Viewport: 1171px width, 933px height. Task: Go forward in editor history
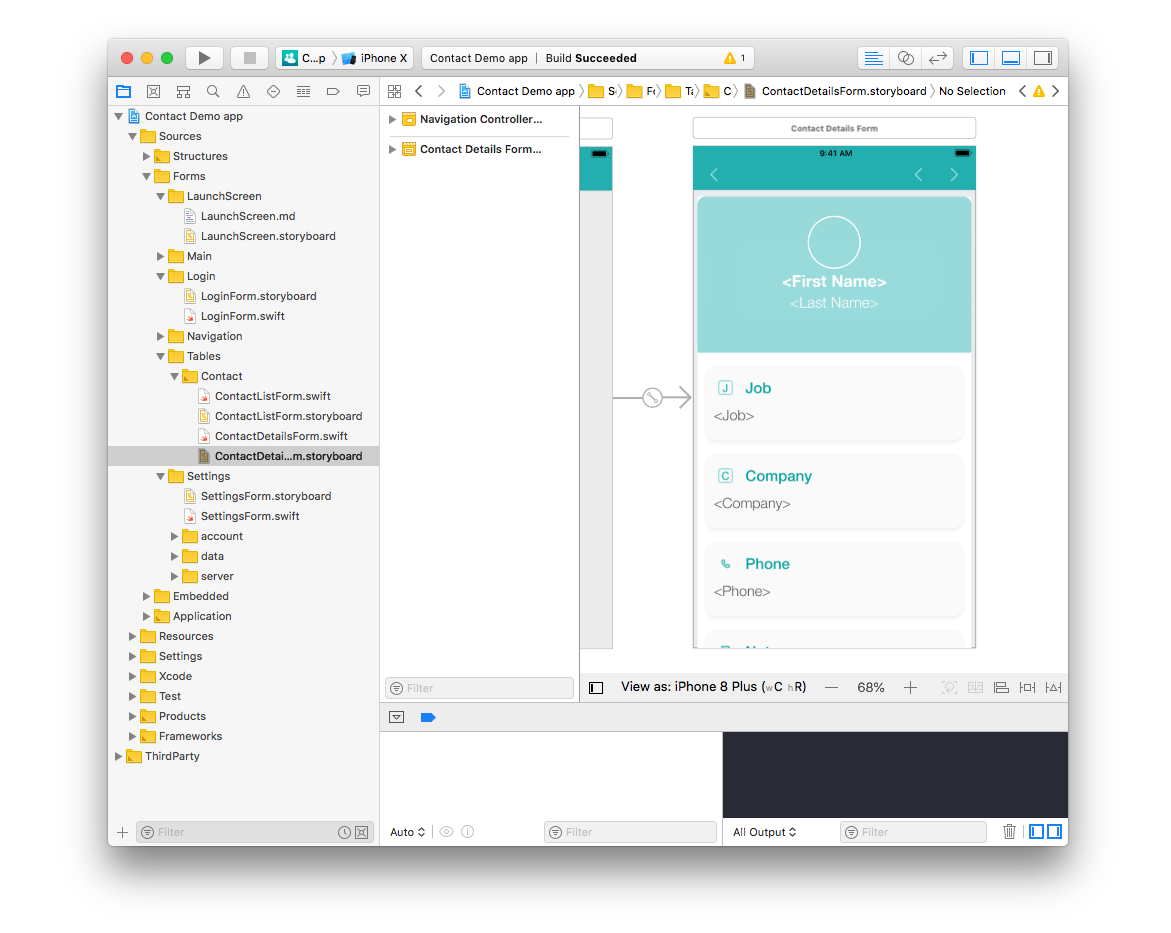(441, 91)
